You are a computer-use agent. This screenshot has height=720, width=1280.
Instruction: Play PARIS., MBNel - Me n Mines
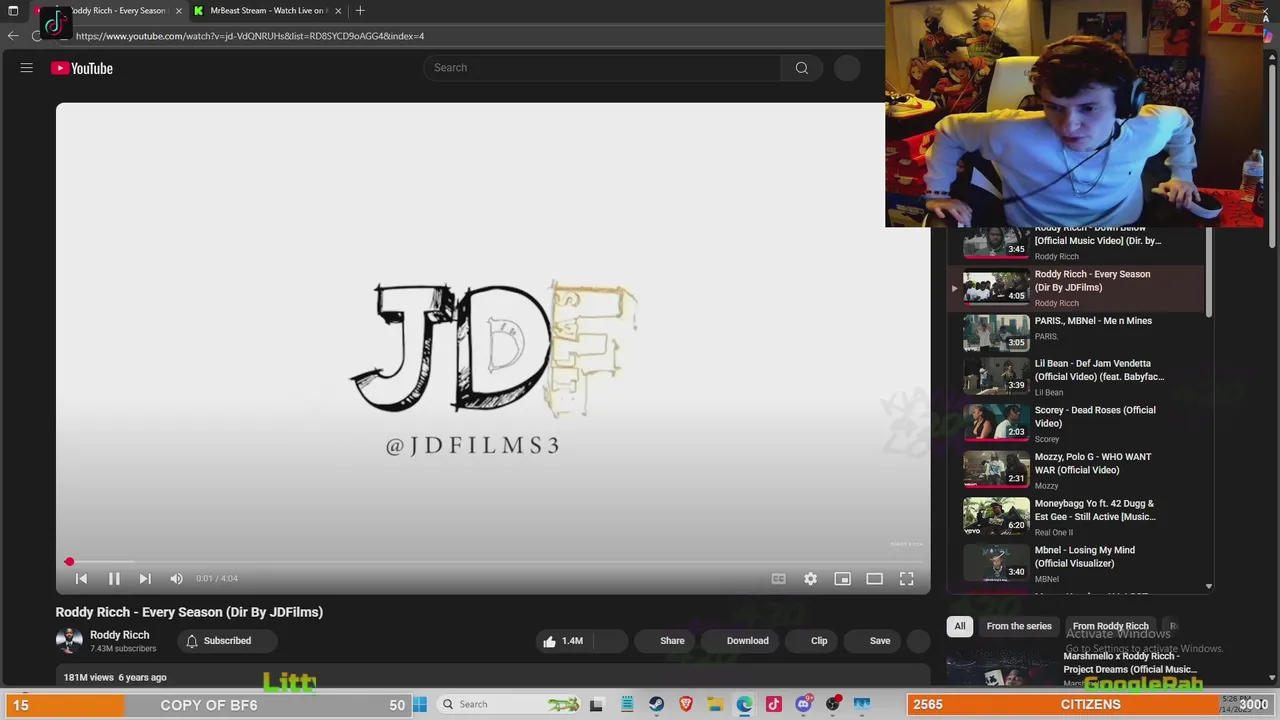point(1078,334)
